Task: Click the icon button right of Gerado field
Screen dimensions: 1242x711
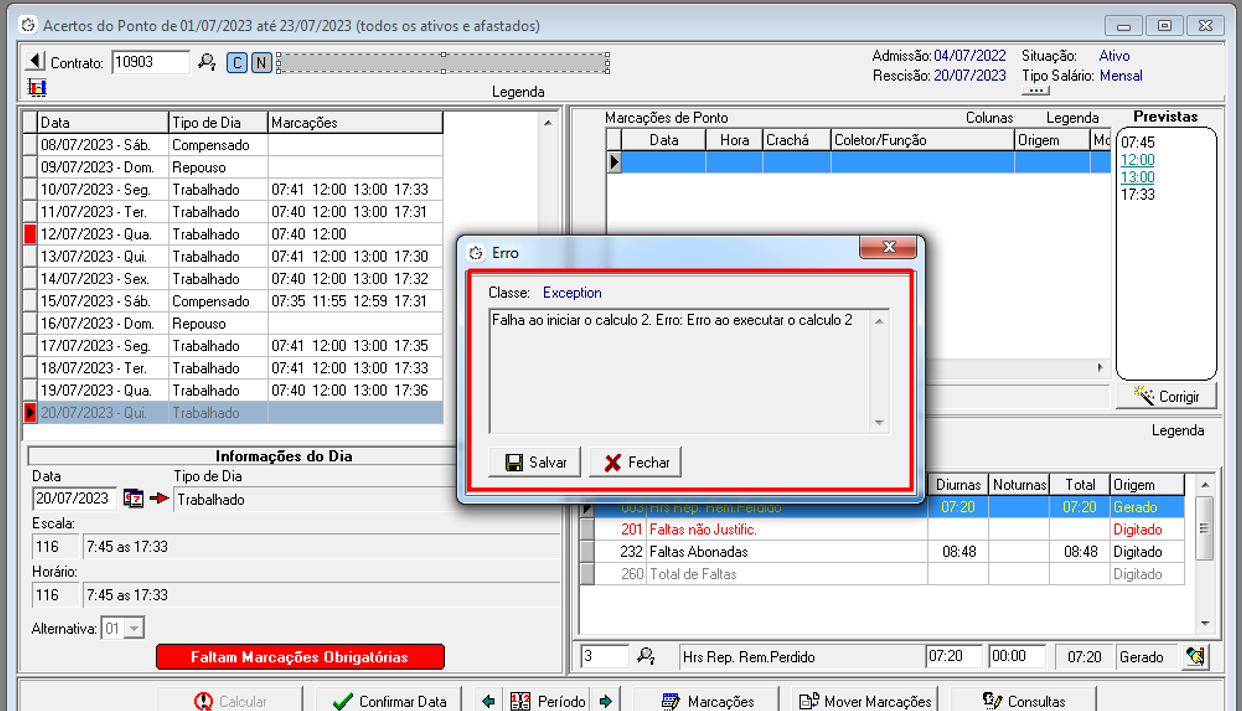Action: [x=1194, y=657]
